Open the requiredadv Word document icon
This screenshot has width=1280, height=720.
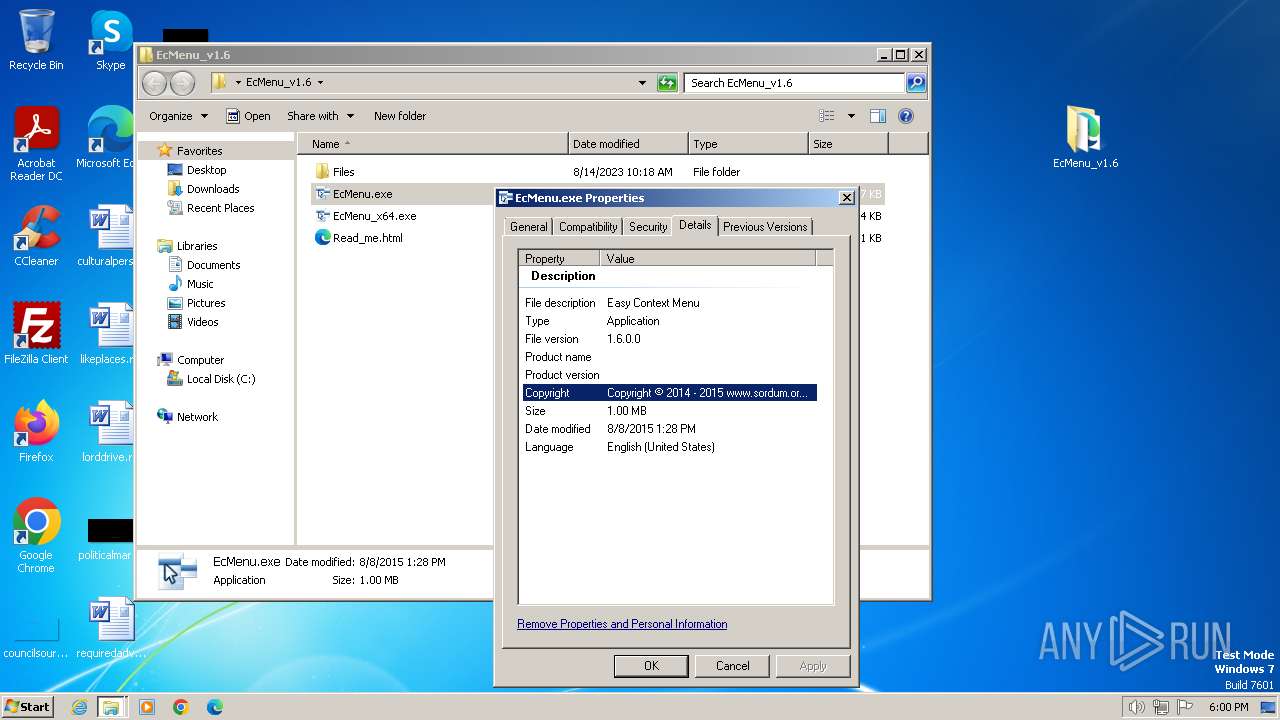[x=110, y=627]
